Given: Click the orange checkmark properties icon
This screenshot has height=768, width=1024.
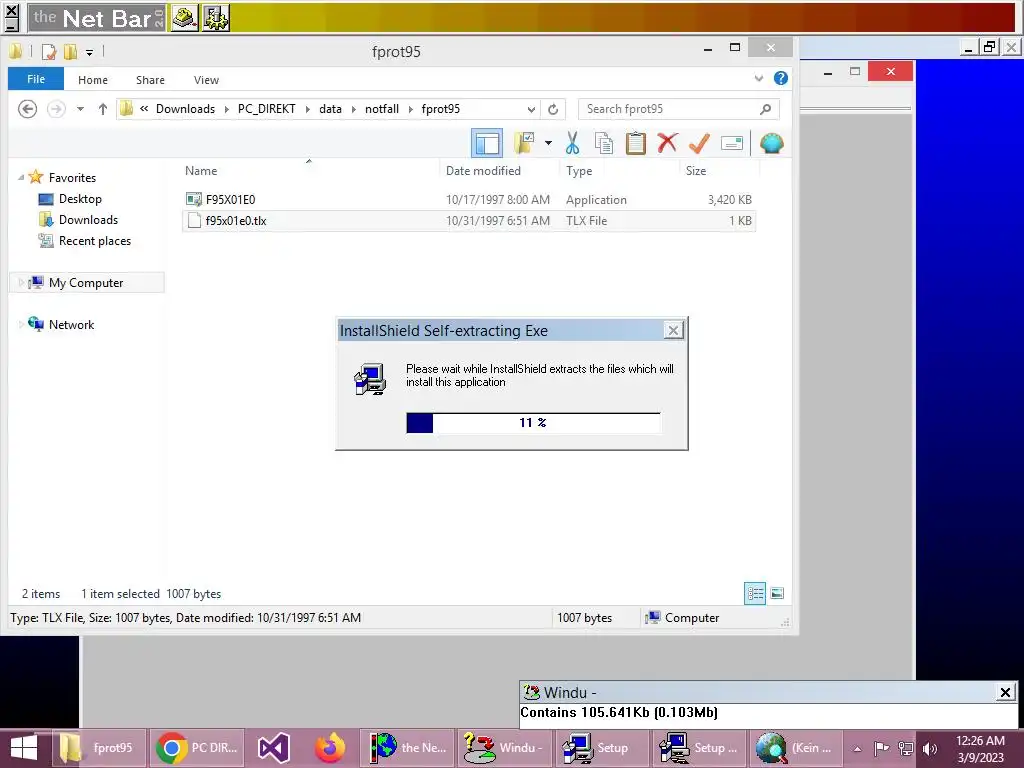Looking at the screenshot, I should pos(699,143).
